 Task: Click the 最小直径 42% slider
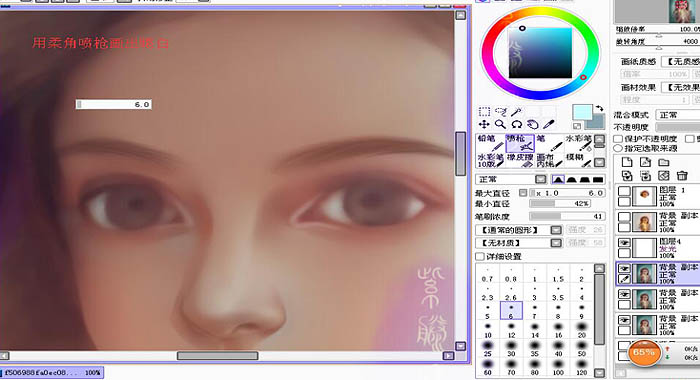click(x=560, y=204)
